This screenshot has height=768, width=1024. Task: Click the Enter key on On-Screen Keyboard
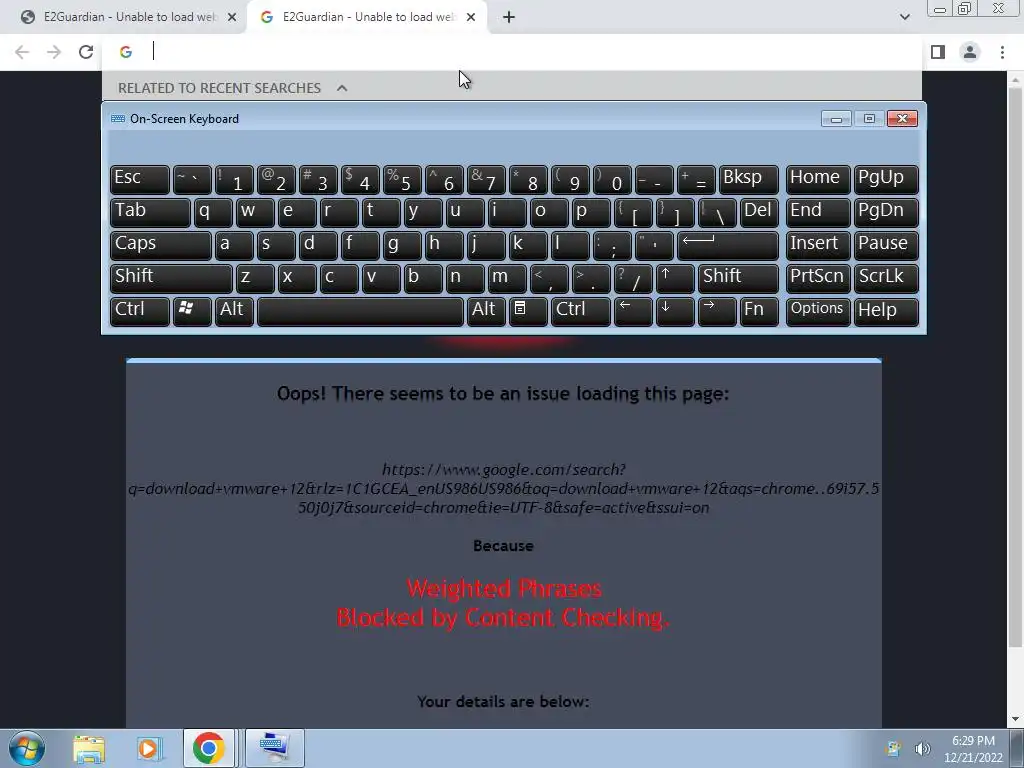point(728,245)
